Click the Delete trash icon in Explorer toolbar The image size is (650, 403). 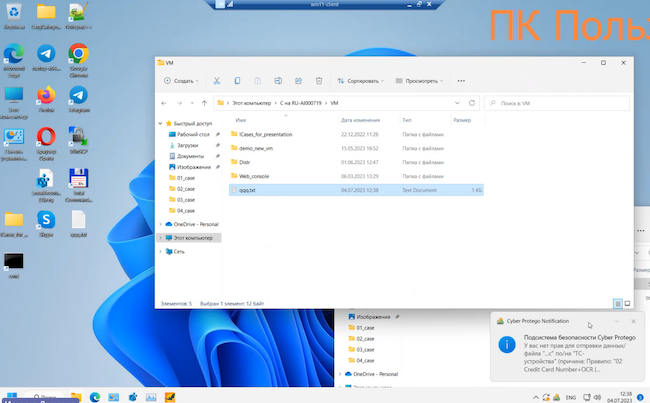point(319,81)
